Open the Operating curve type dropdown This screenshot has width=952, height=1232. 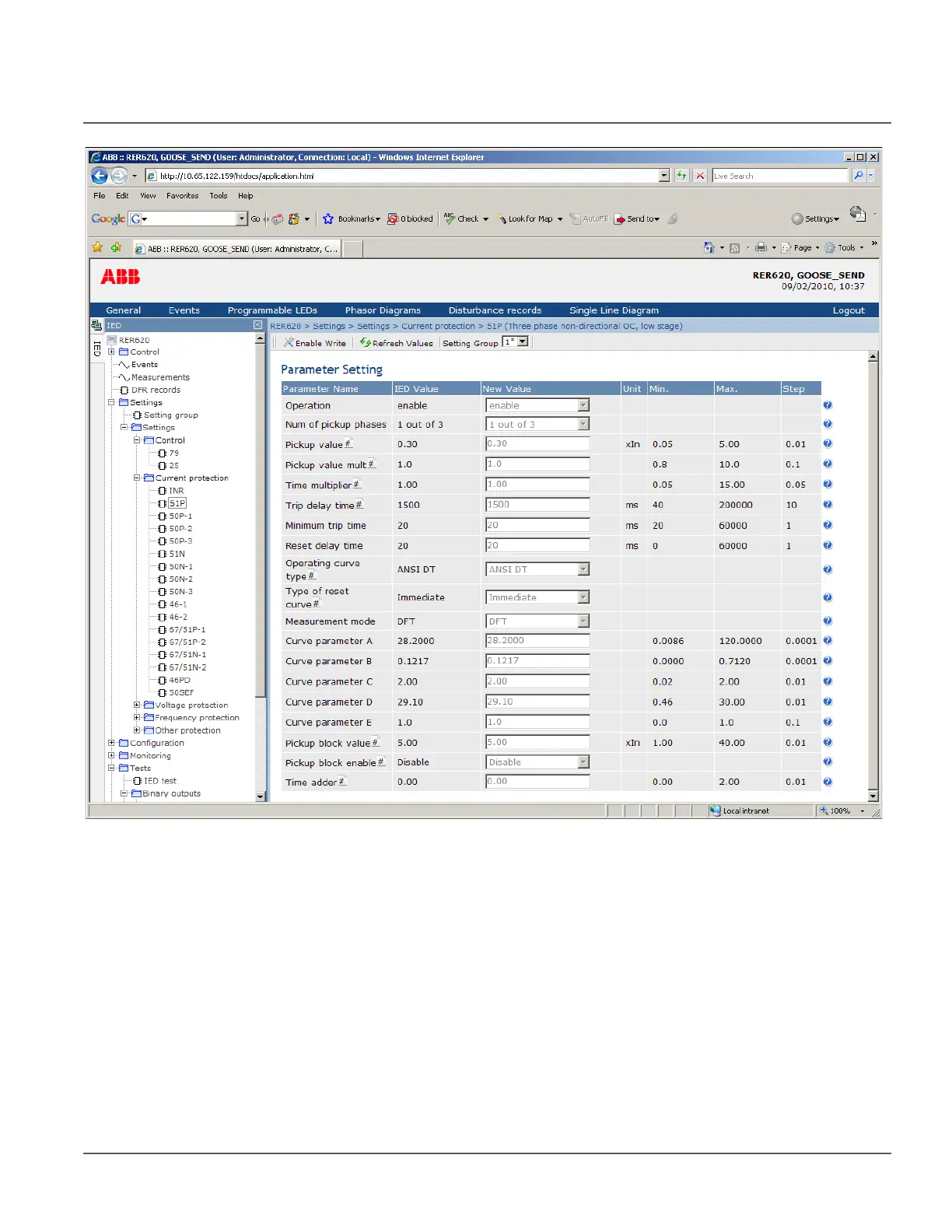583,569
